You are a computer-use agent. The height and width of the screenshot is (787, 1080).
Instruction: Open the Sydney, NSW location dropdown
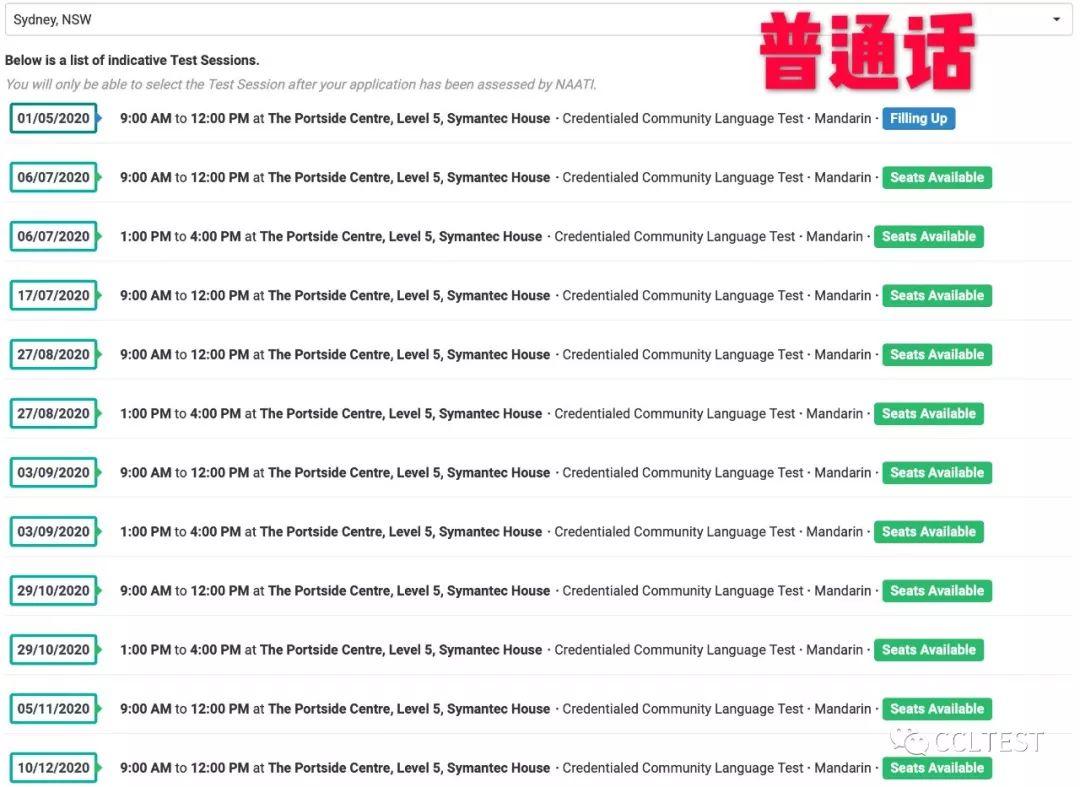tap(538, 19)
